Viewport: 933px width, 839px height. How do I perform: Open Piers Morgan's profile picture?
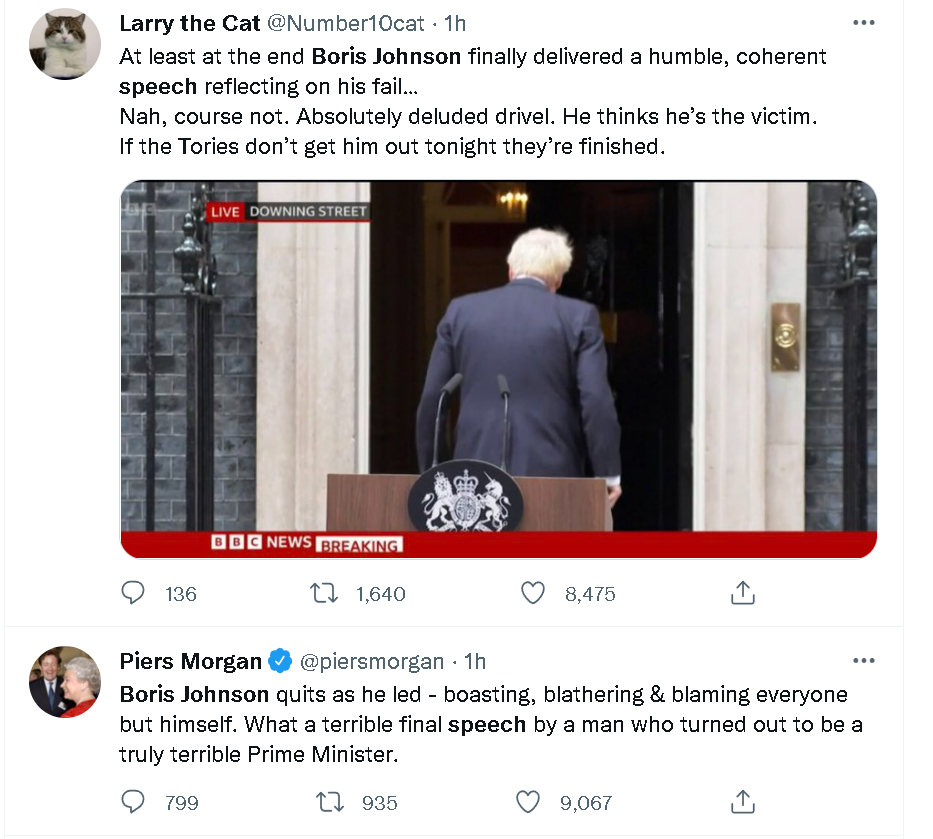tap(65, 683)
